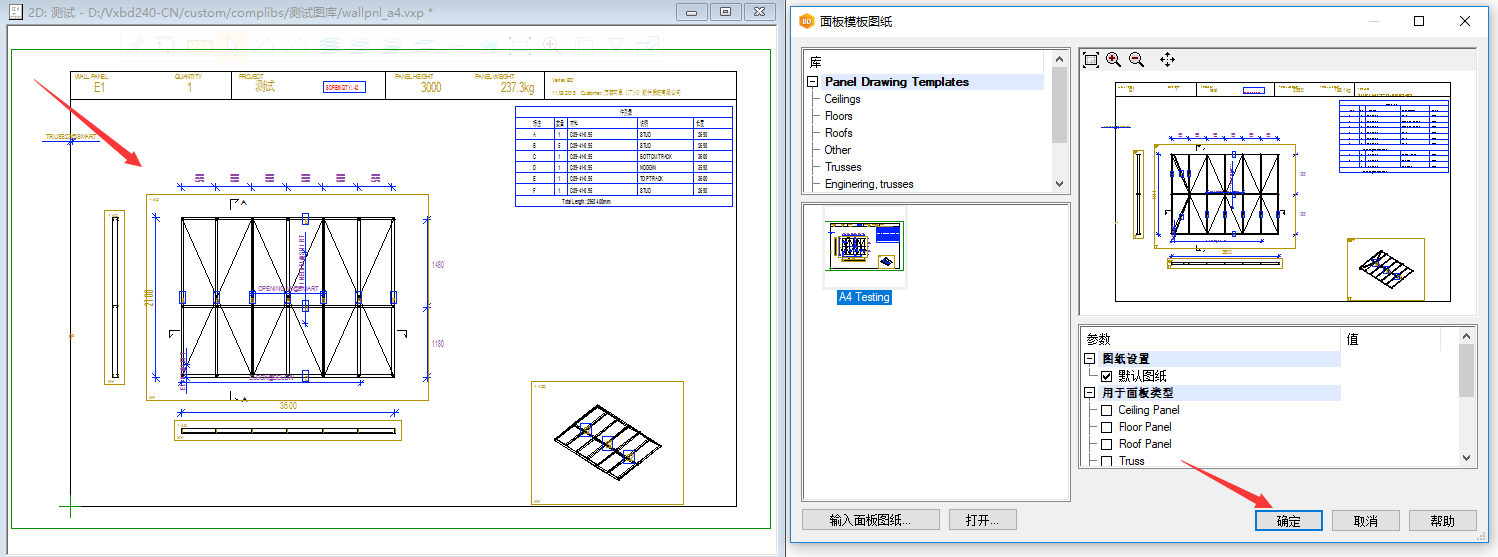
Task: Click the E1 wall panel label in drawing
Action: tap(100, 87)
